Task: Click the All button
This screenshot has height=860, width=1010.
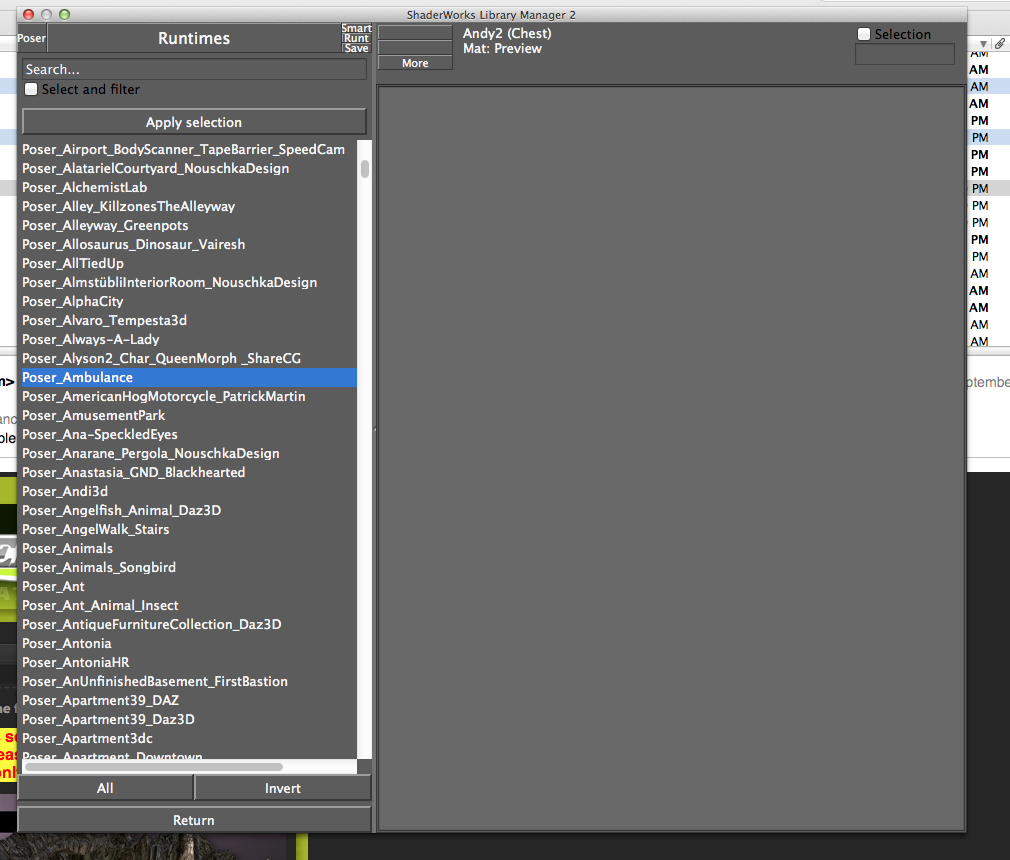Action: pyautogui.click(x=105, y=788)
